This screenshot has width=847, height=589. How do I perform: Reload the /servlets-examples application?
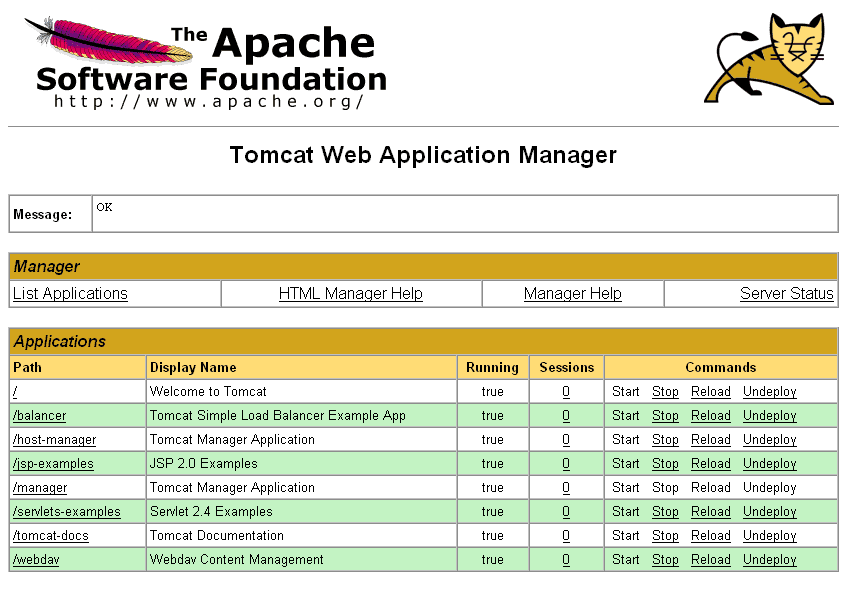pos(711,512)
